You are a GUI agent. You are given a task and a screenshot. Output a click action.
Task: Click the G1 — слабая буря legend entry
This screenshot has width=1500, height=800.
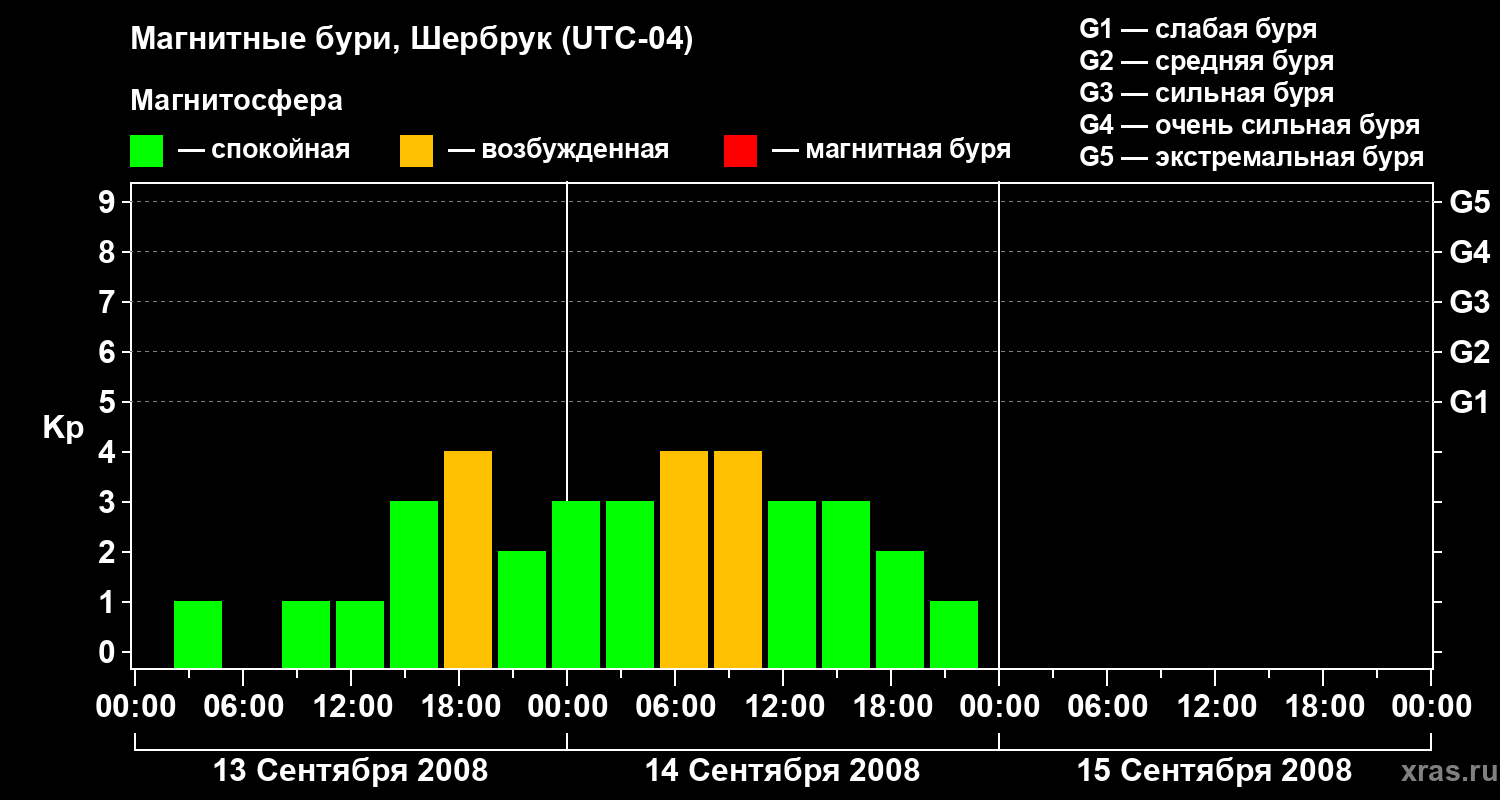coord(1198,29)
